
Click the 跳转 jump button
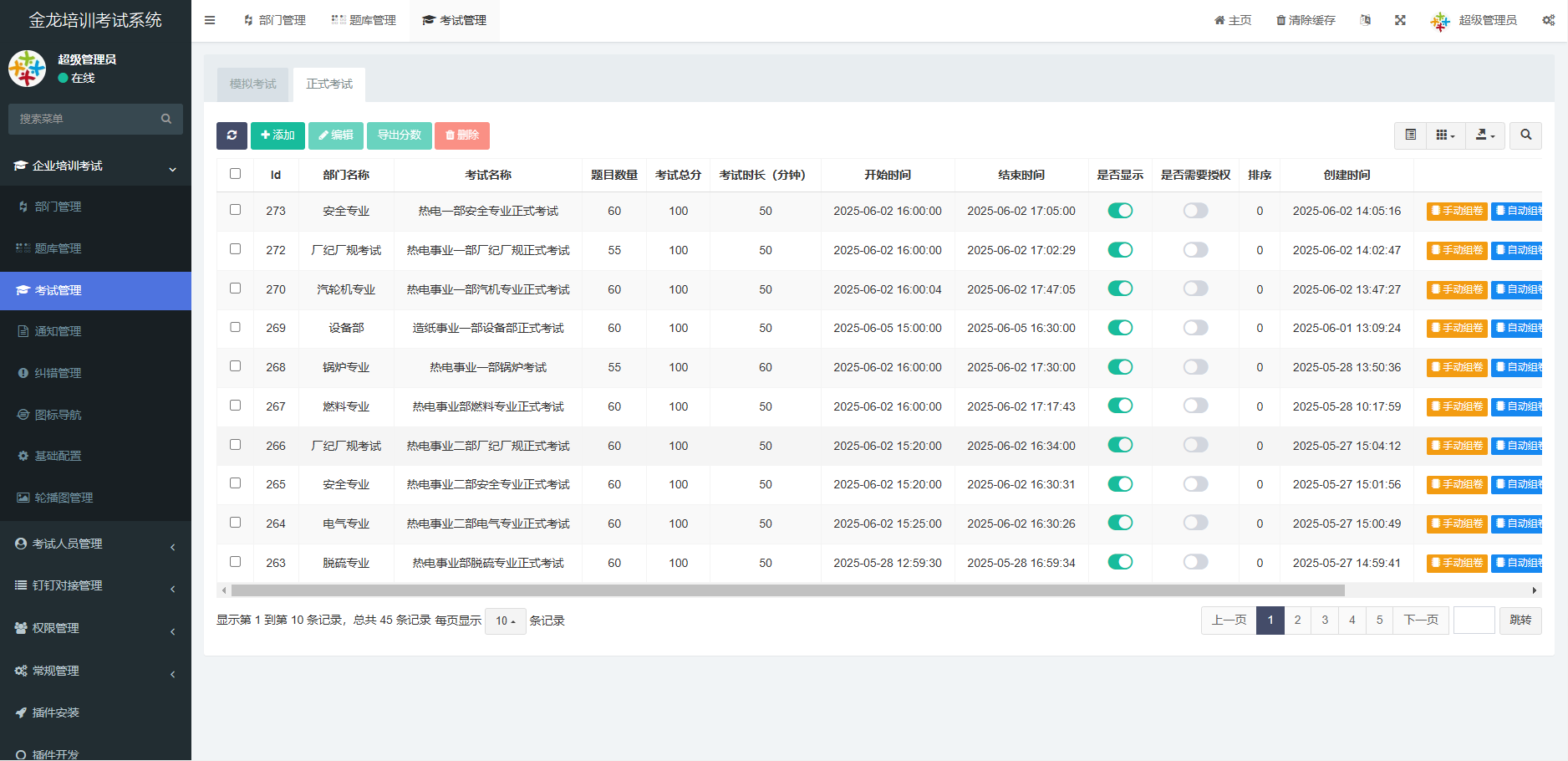point(1520,621)
